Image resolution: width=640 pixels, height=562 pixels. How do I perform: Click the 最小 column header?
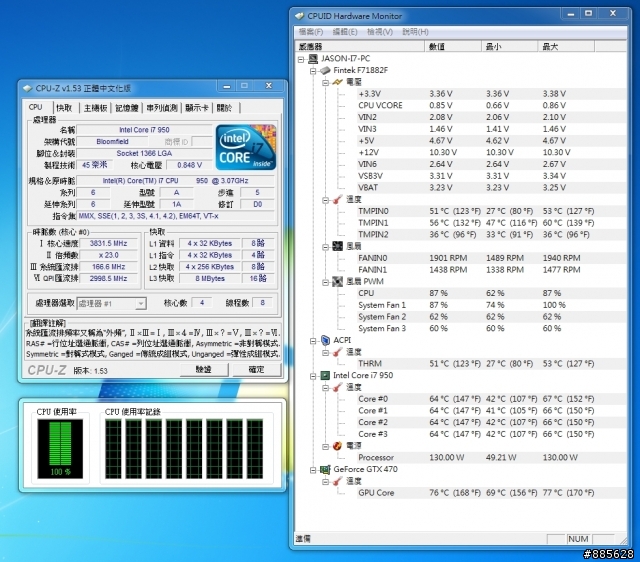pos(509,47)
